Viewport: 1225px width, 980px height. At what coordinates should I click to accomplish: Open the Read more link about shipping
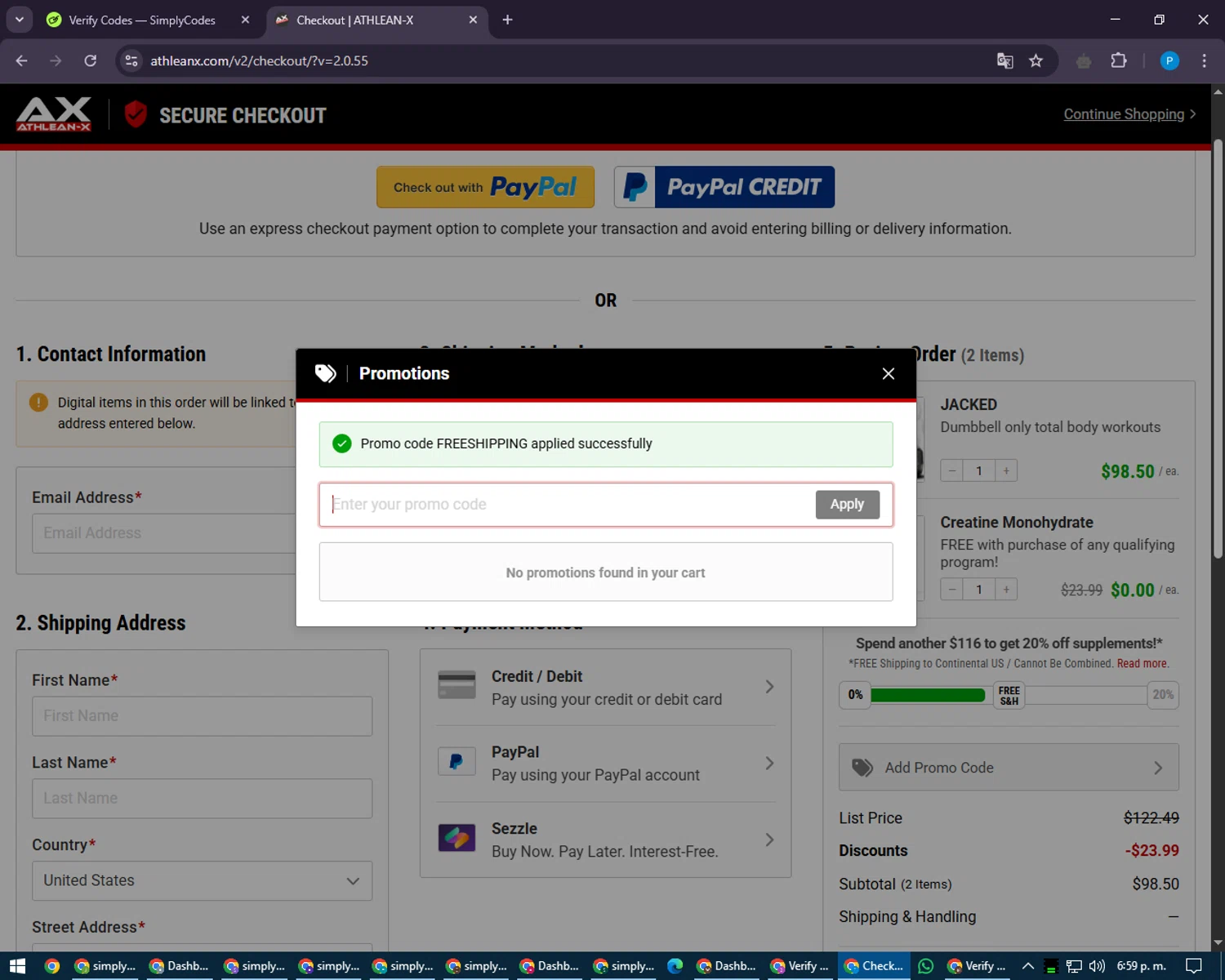pos(1143,664)
